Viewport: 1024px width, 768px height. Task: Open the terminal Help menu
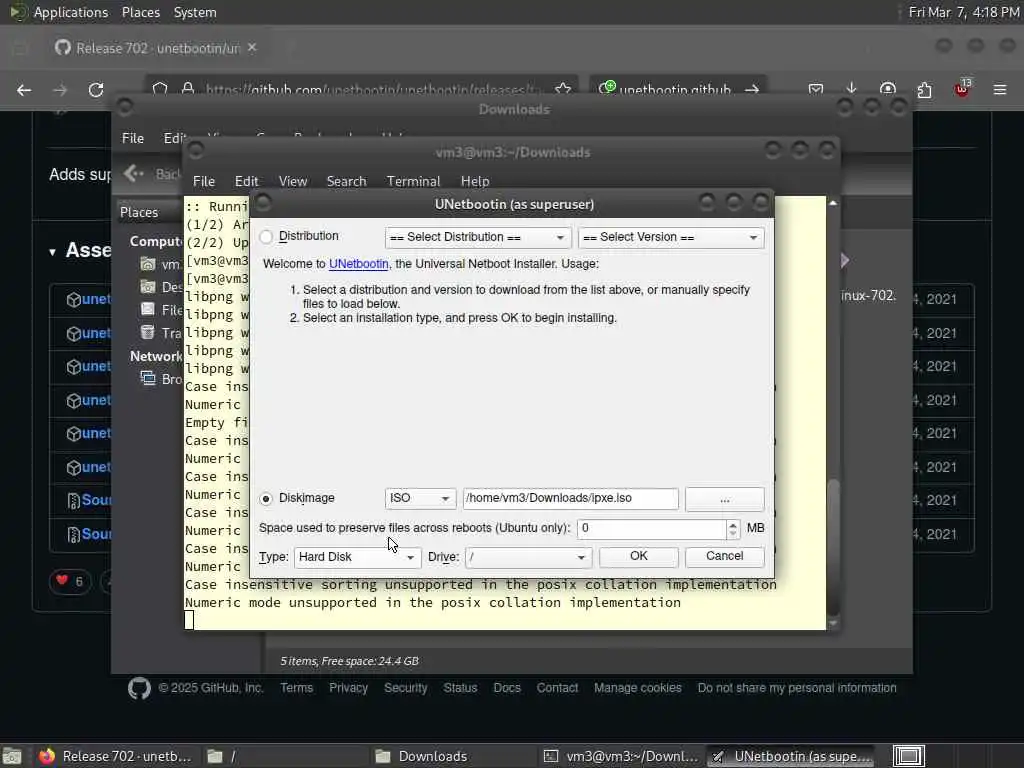coord(475,181)
